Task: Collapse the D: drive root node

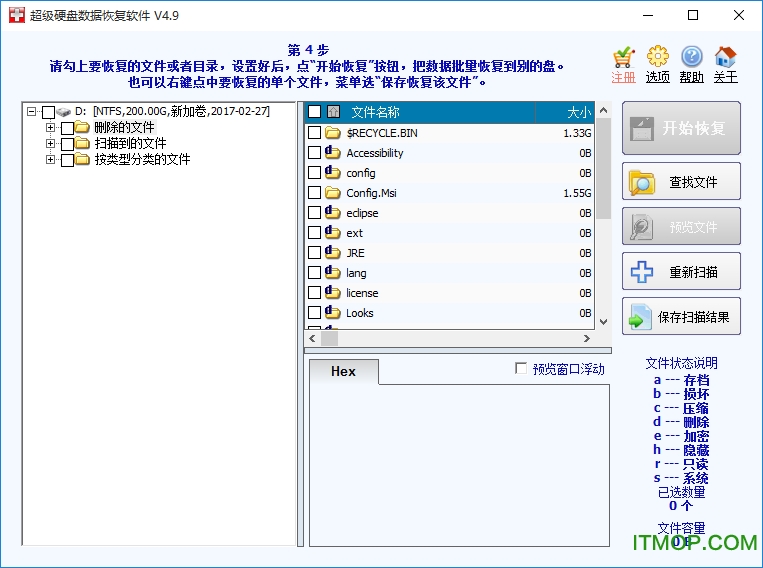Action: pos(32,112)
